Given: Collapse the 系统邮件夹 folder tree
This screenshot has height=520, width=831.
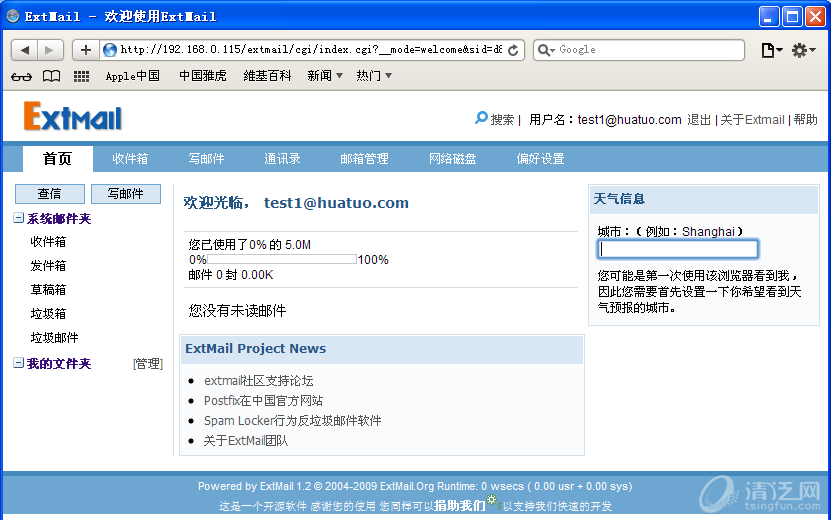Looking at the screenshot, I should click(19, 218).
